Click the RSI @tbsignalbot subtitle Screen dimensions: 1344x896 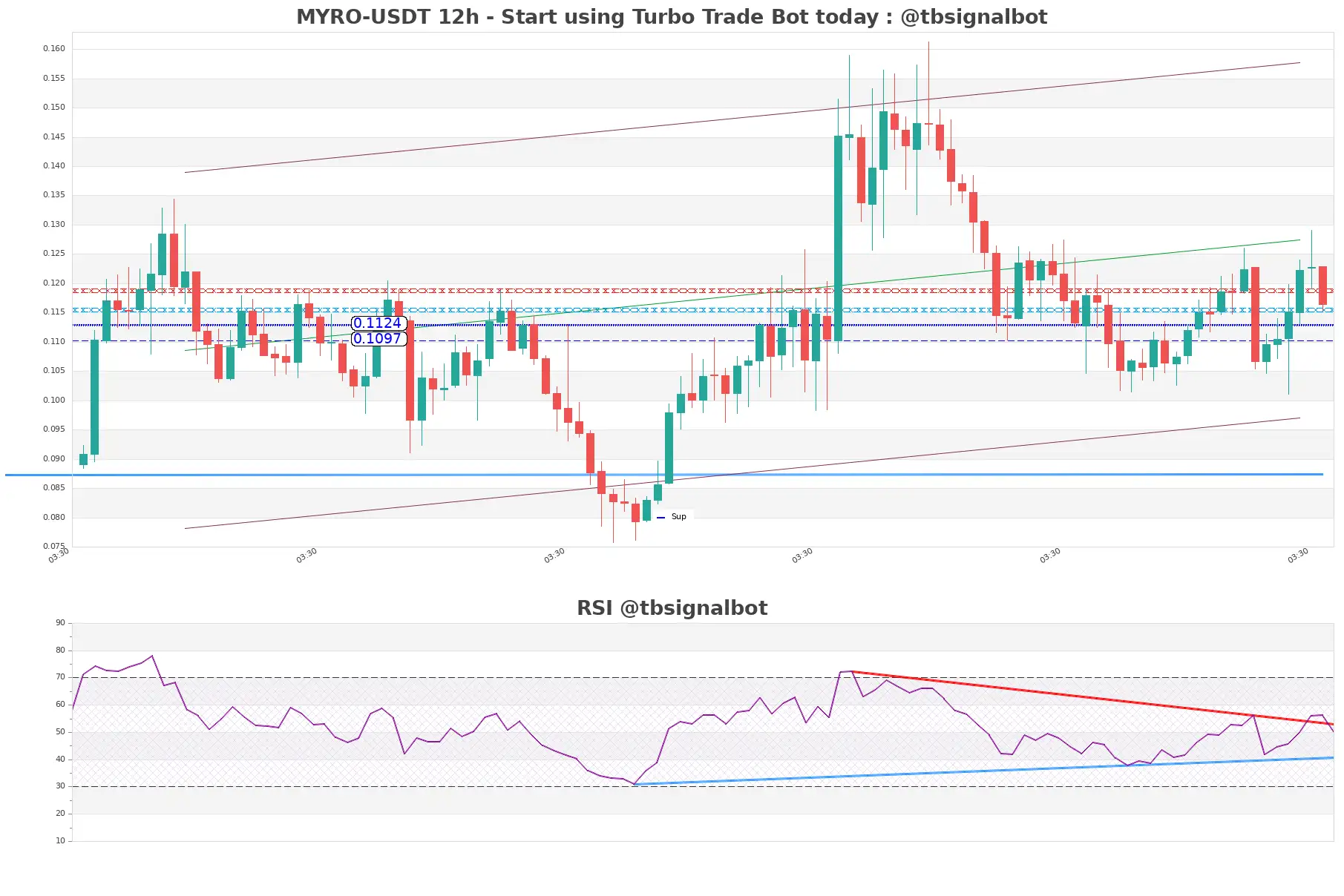[x=672, y=607]
